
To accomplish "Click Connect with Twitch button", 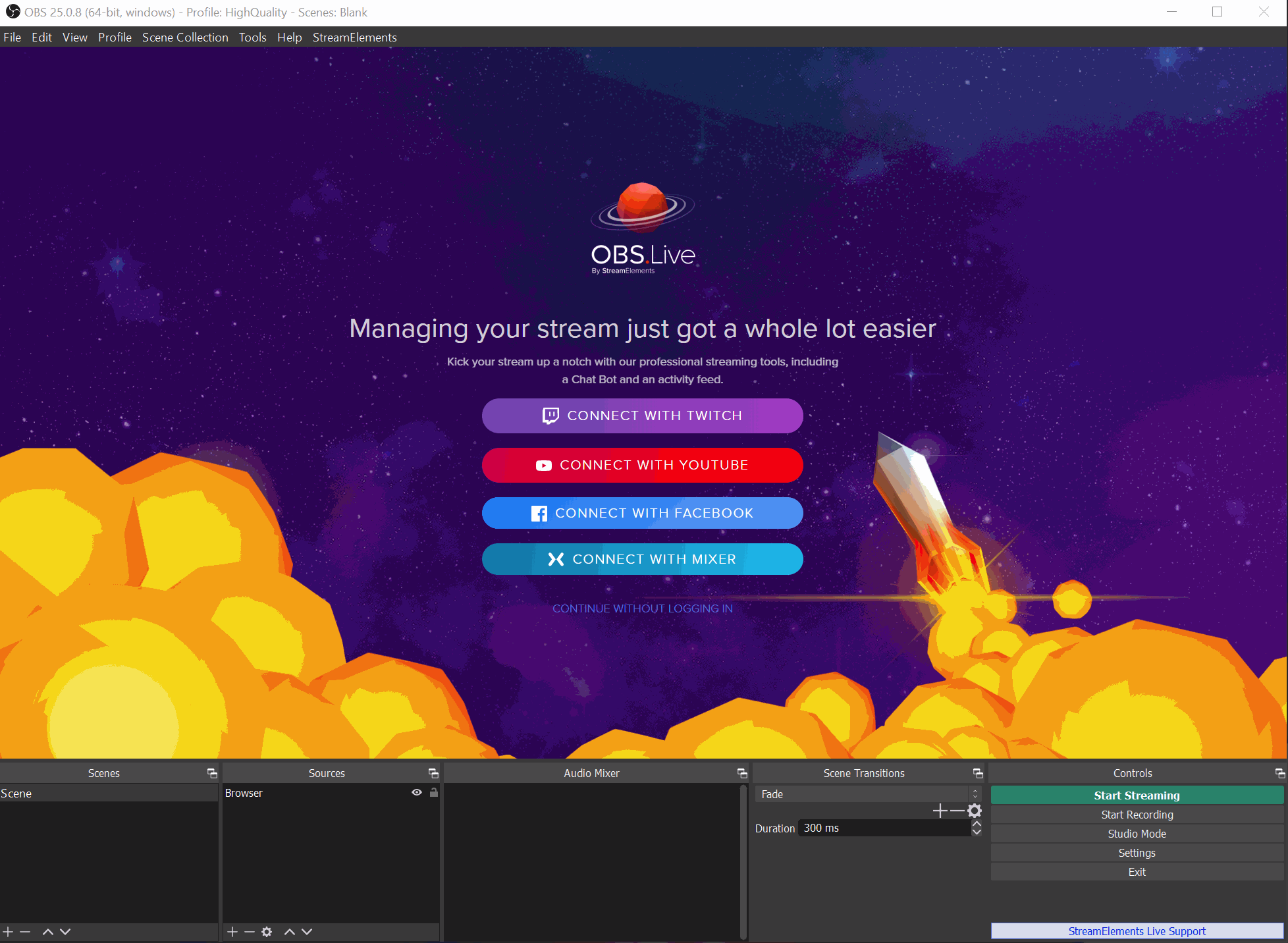I will pyautogui.click(x=642, y=416).
